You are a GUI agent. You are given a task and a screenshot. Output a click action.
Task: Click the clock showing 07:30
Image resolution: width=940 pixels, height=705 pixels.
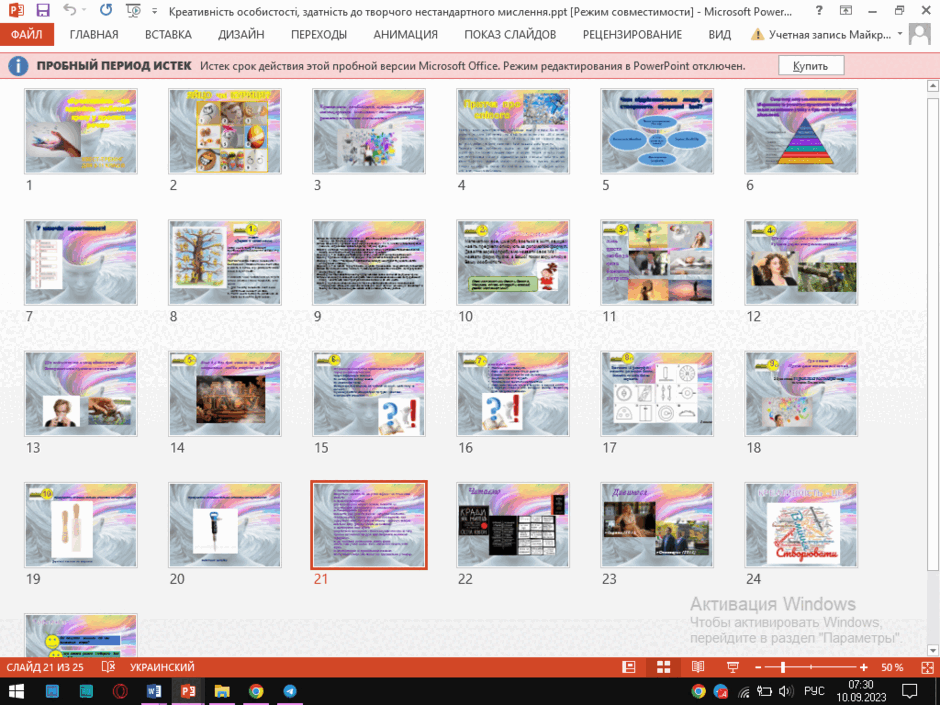click(x=861, y=685)
